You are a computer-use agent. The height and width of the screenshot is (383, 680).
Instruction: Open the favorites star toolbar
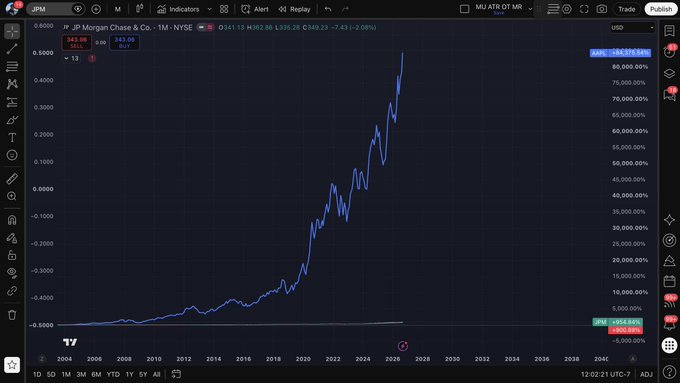(x=12, y=365)
